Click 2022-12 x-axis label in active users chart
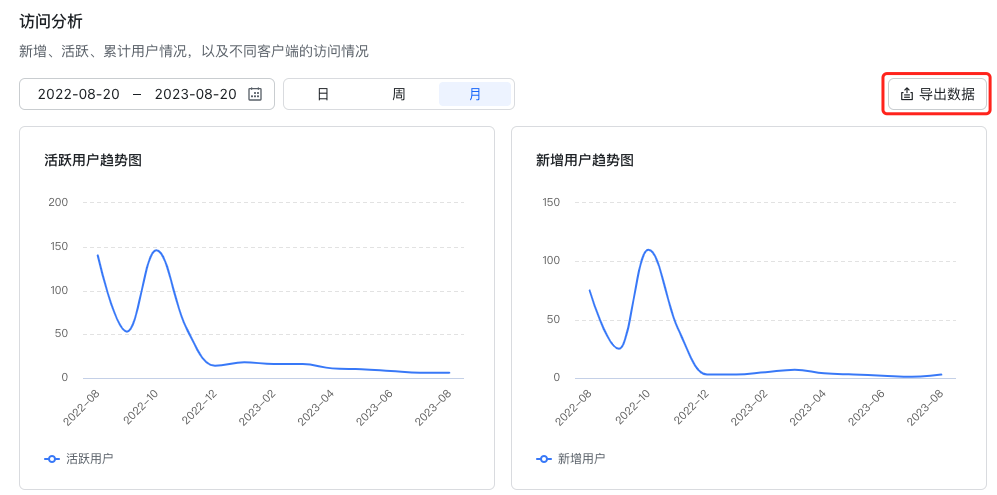Image resolution: width=997 pixels, height=495 pixels. [198, 407]
